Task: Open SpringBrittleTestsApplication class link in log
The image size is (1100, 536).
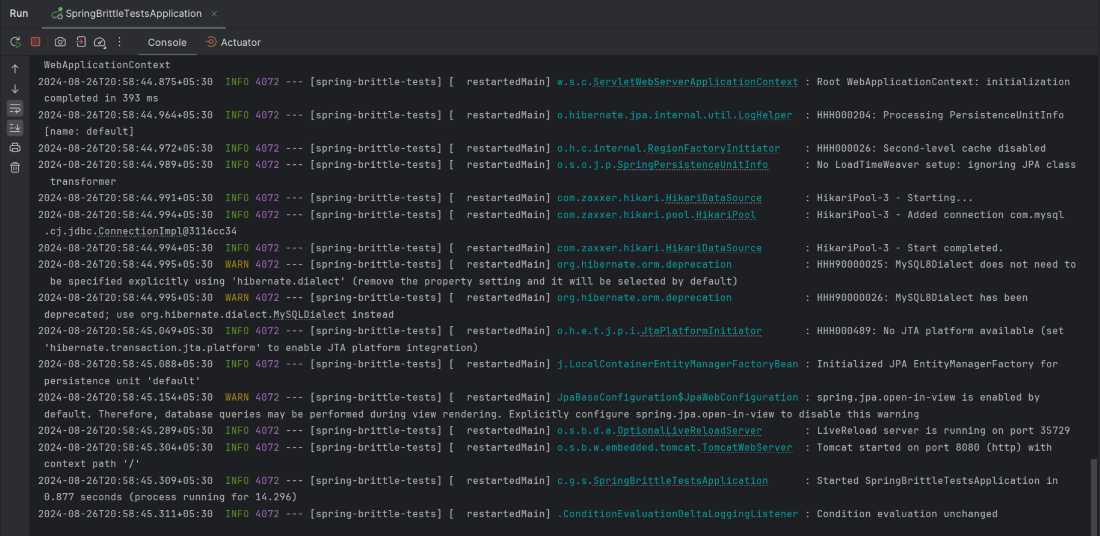Action: point(680,481)
